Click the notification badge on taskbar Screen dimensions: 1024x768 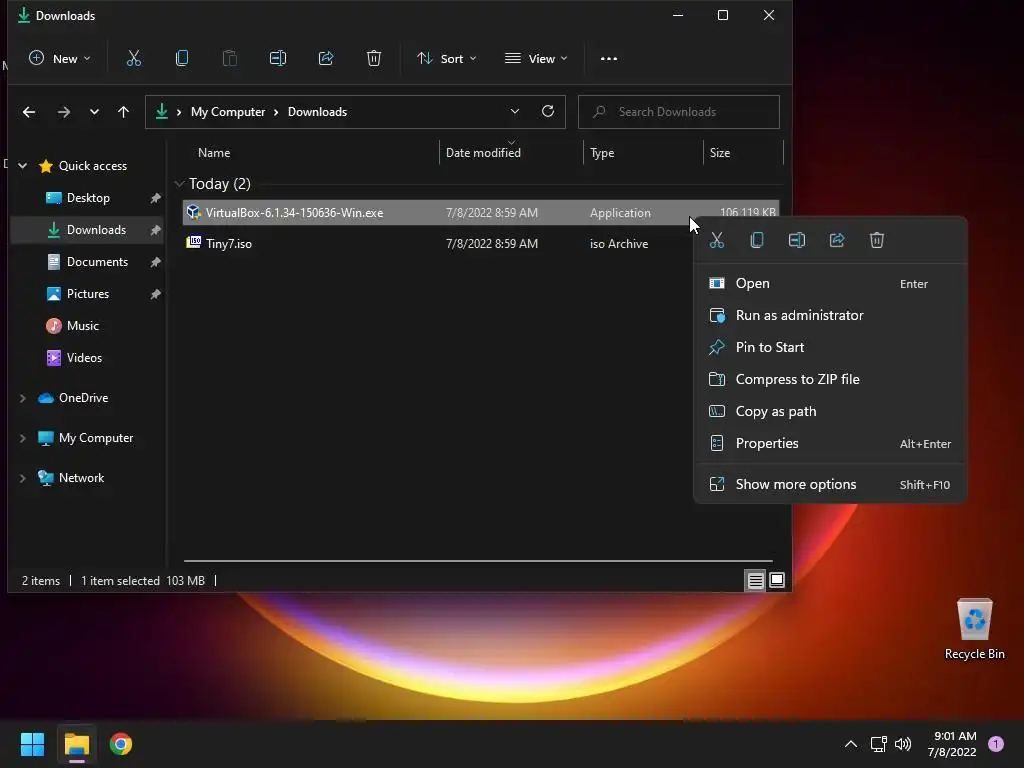pos(996,744)
